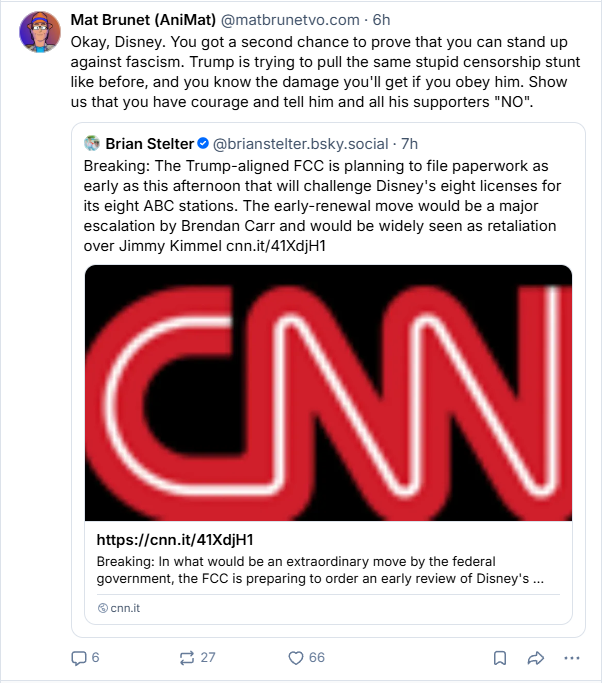Open the globe icon beside cnn.it
The height and width of the screenshot is (683, 603).
[x=103, y=608]
